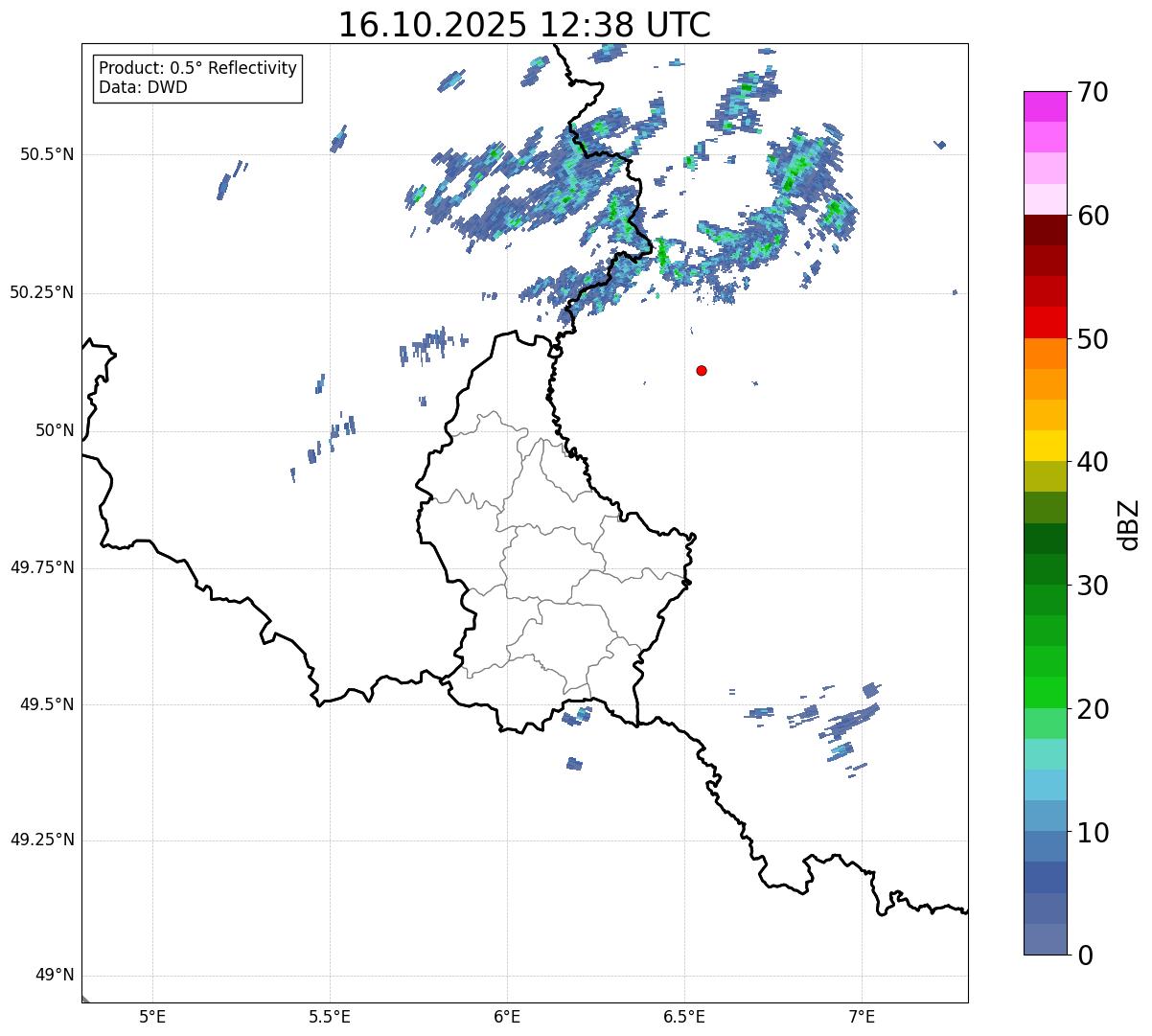Click the '49.25°N' latitude label
This screenshot has height=1036, width=1152.
tap(42, 840)
